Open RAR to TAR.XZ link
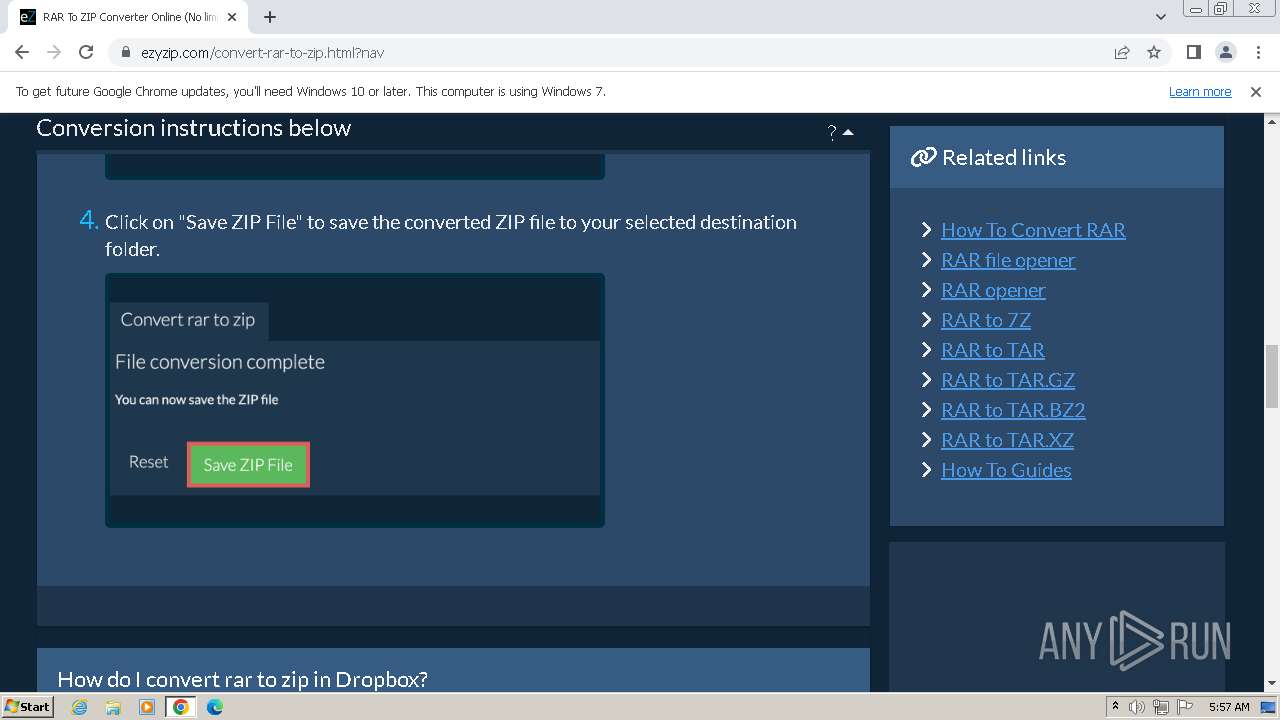This screenshot has width=1280, height=720. (1007, 440)
